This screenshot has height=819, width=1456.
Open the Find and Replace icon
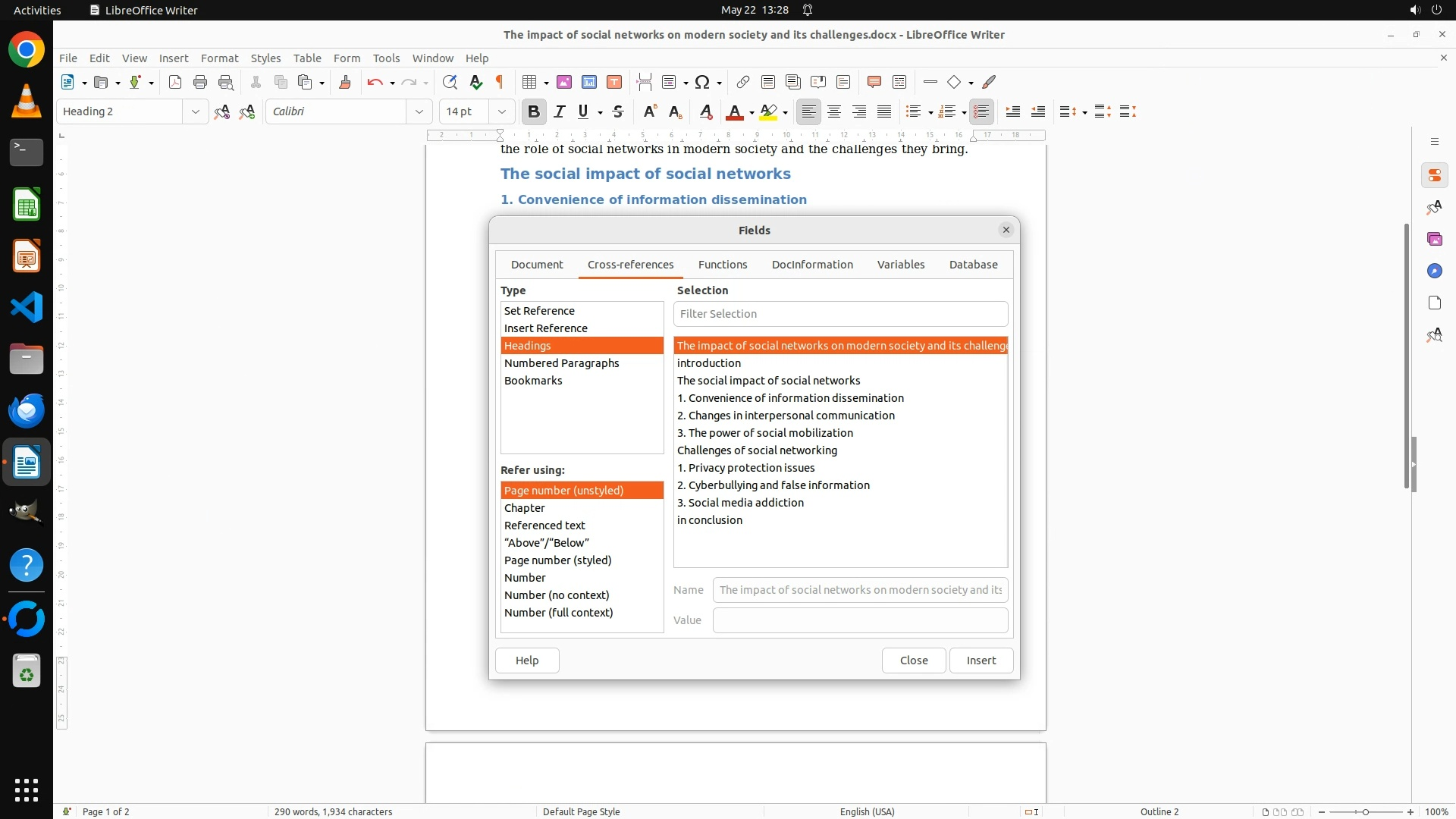tap(450, 82)
